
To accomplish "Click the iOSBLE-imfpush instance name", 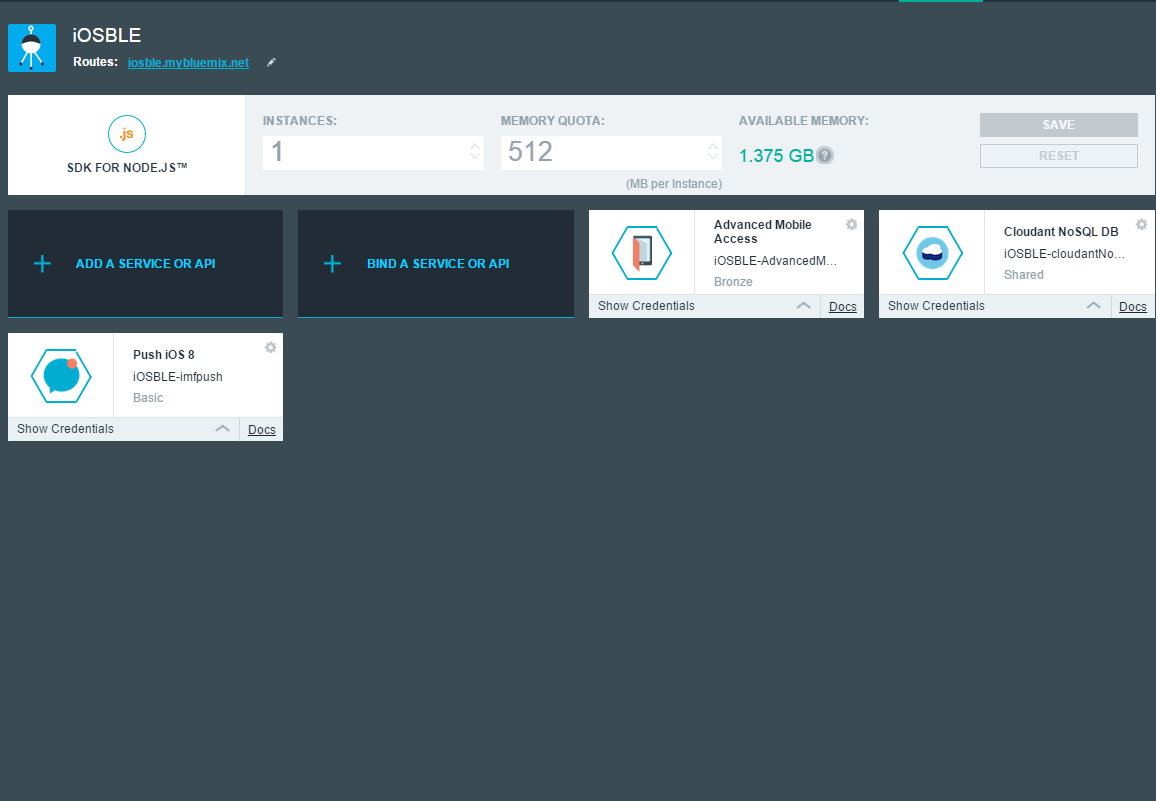I will (x=178, y=377).
